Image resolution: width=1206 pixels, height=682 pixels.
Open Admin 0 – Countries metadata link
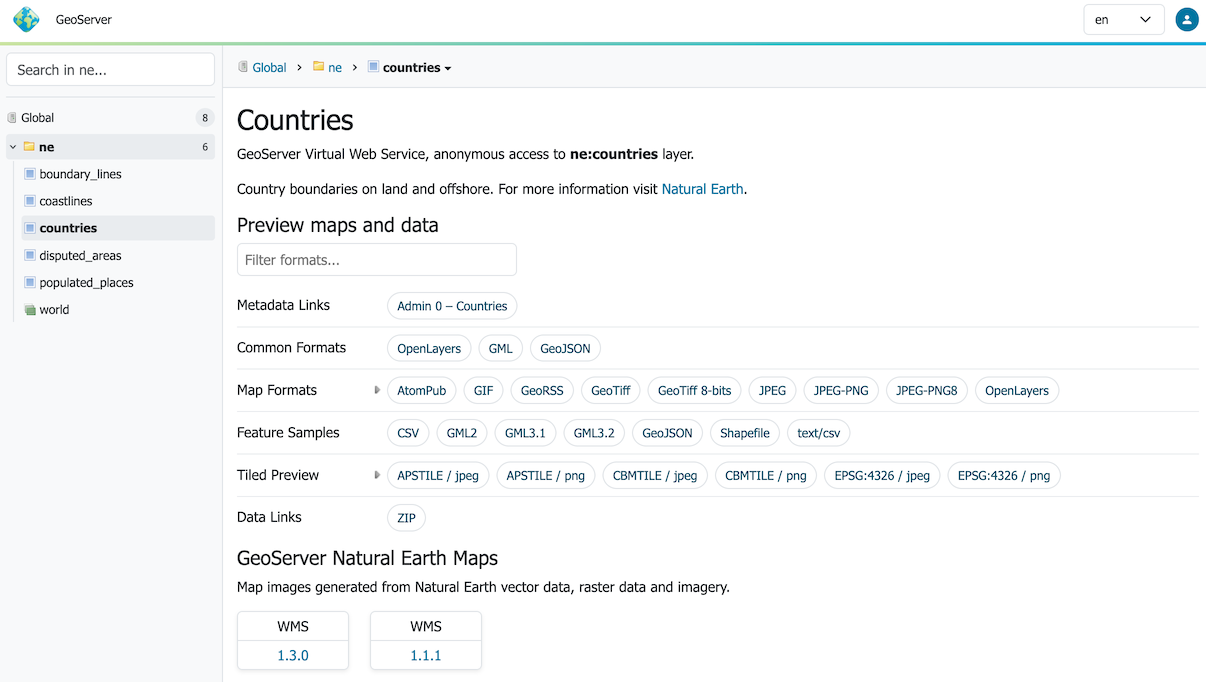point(452,306)
